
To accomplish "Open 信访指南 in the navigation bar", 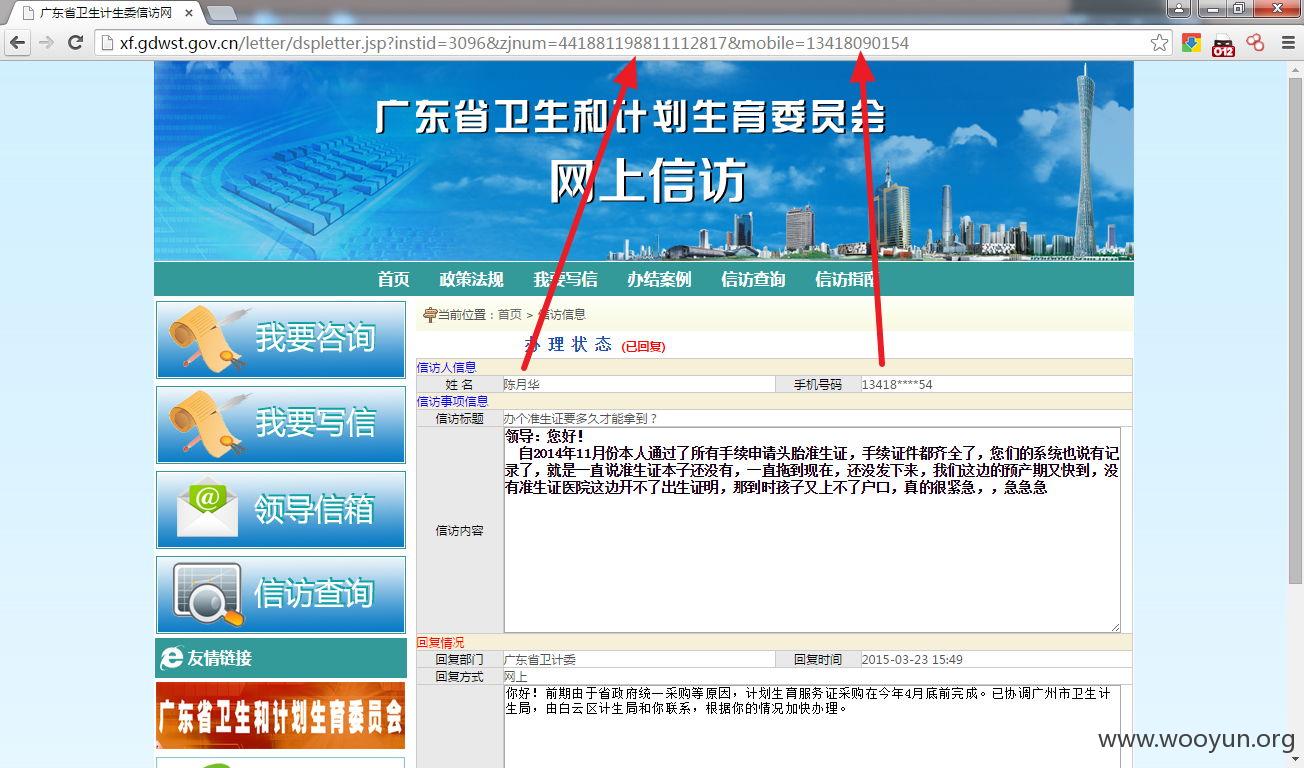I will click(846, 280).
